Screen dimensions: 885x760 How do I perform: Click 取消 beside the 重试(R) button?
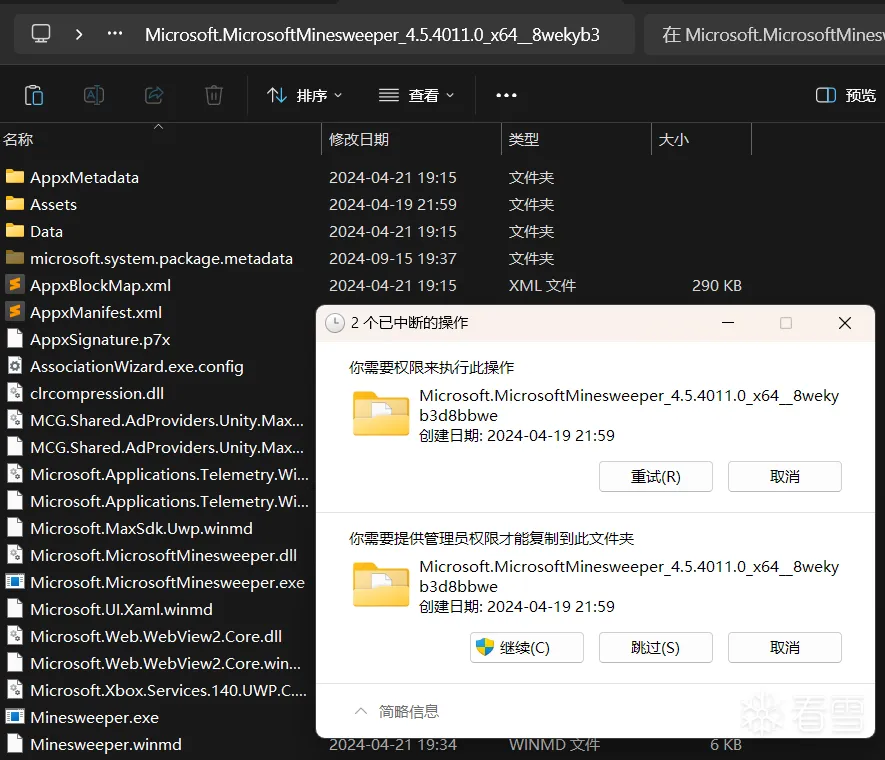click(x=785, y=477)
